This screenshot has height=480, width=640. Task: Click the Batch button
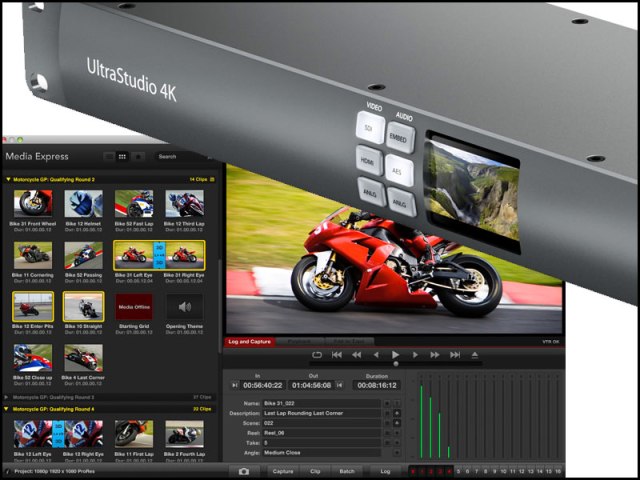pos(347,471)
